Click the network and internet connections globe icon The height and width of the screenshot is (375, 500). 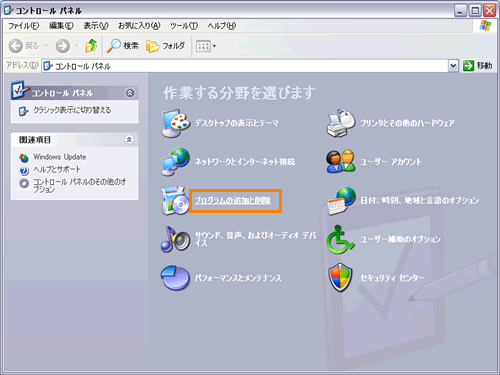(x=176, y=162)
